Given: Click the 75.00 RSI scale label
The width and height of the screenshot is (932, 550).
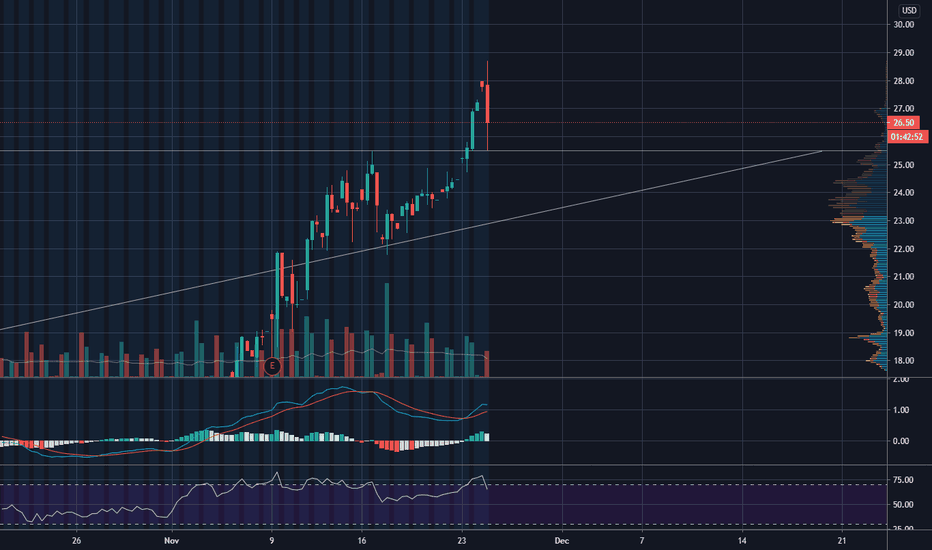Looking at the screenshot, I should [903, 480].
